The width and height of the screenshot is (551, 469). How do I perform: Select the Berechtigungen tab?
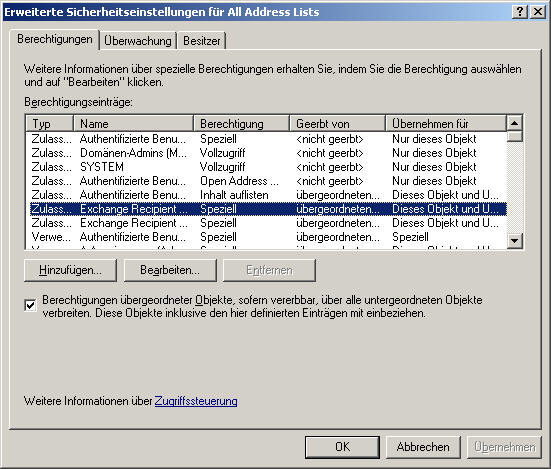pyautogui.click(x=55, y=39)
